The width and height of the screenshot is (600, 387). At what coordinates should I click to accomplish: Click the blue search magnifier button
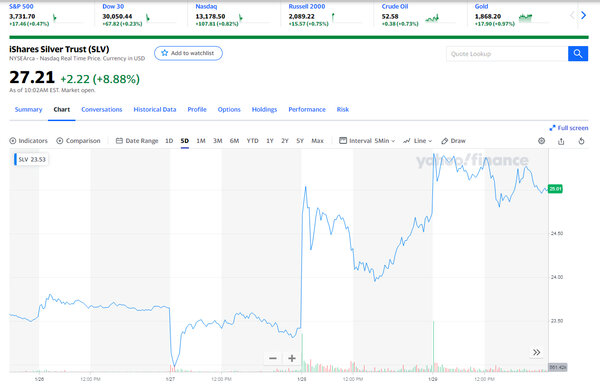578,54
